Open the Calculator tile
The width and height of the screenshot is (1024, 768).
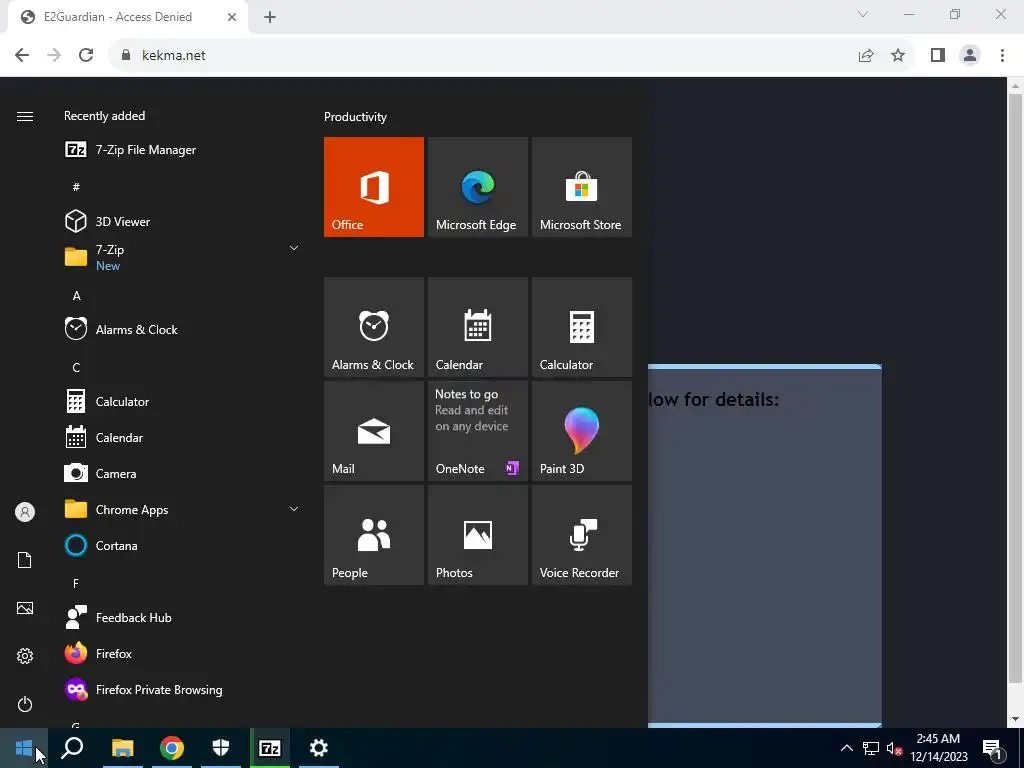pyautogui.click(x=581, y=327)
